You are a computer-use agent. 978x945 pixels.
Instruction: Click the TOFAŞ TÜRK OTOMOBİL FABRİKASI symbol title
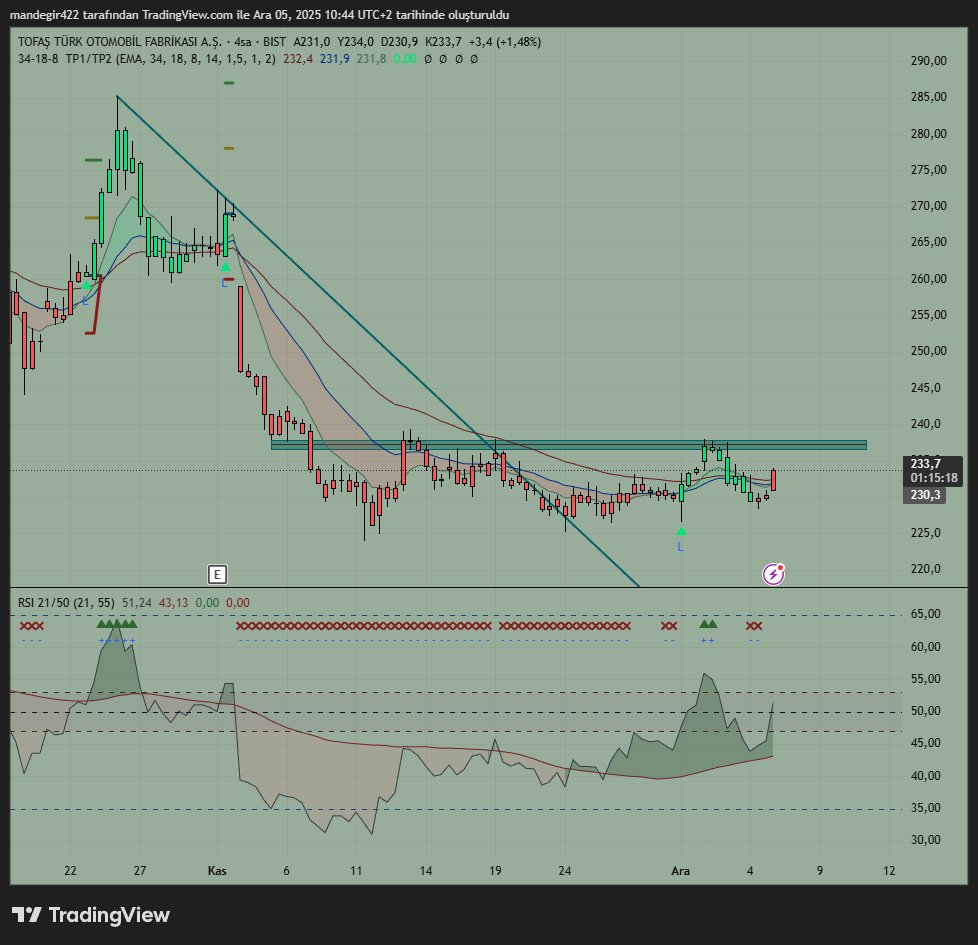coord(120,42)
